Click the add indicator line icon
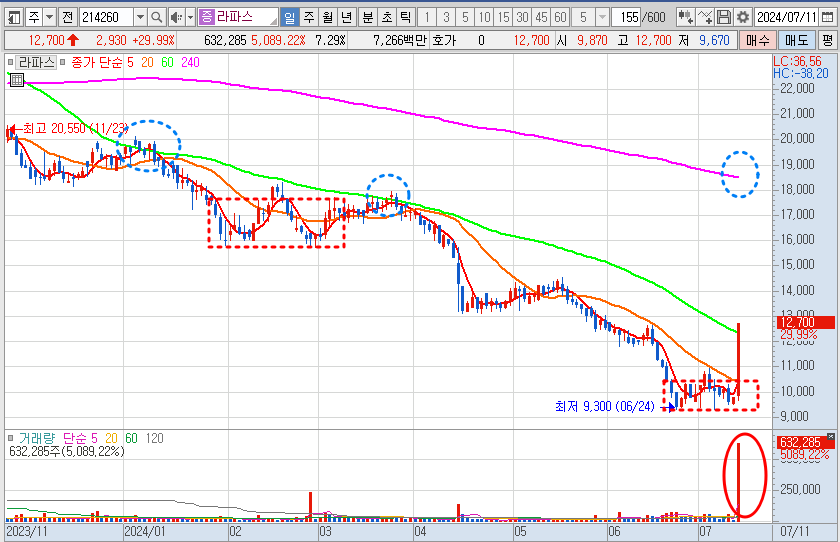 pyautogui.click(x=705, y=18)
